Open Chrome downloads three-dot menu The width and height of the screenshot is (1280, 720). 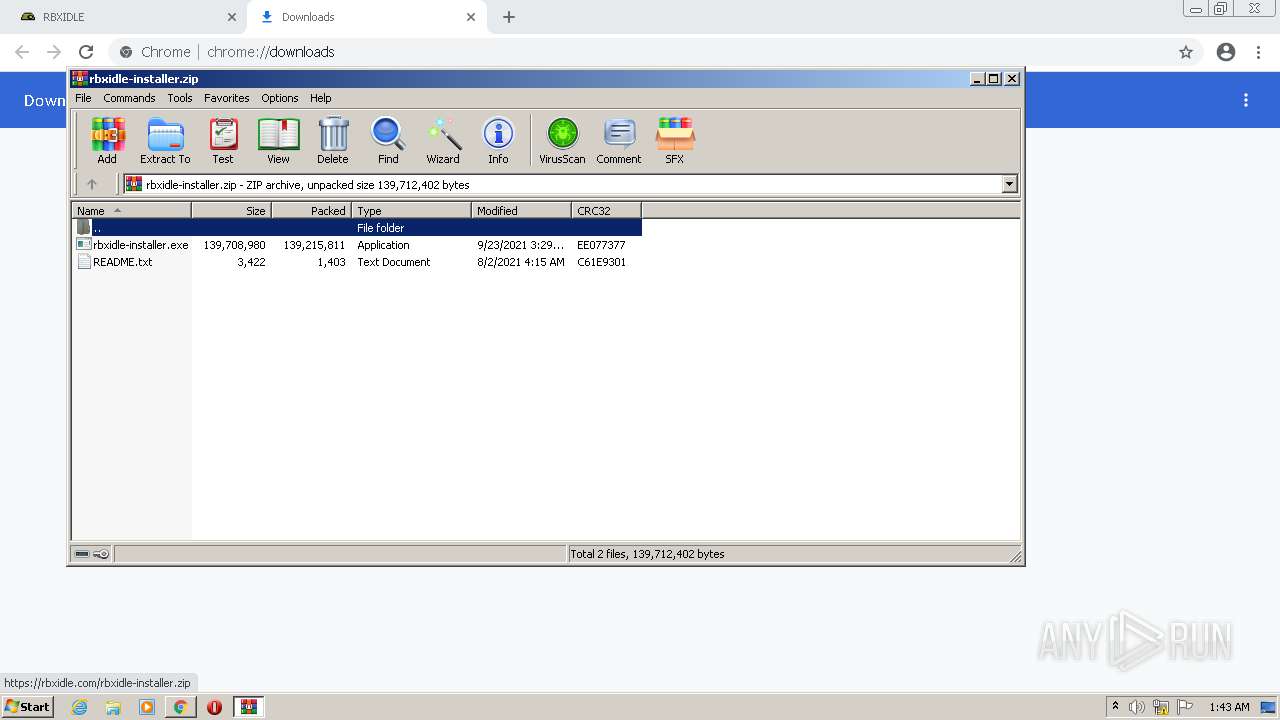tap(1246, 100)
